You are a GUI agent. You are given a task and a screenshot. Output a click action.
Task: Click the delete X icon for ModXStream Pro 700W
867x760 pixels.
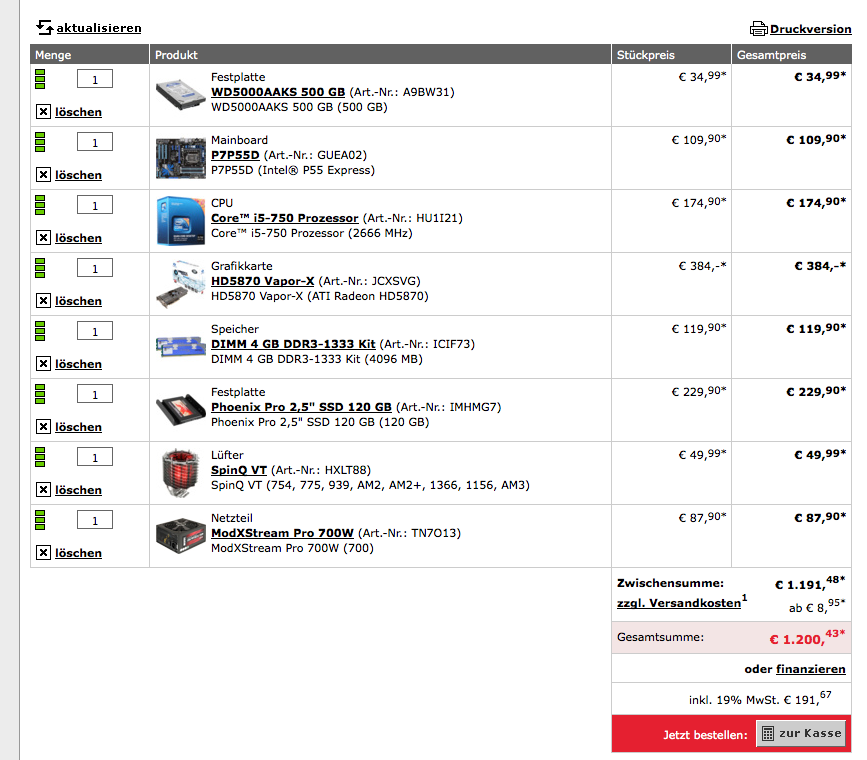point(43,553)
